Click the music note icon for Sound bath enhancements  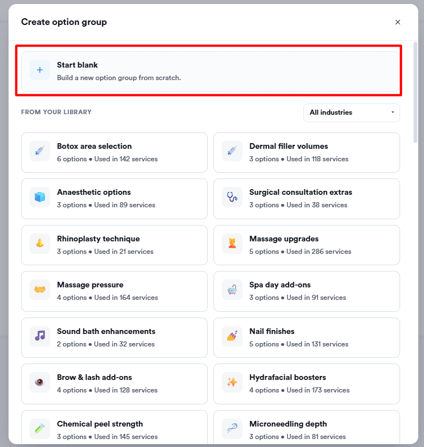[40, 336]
